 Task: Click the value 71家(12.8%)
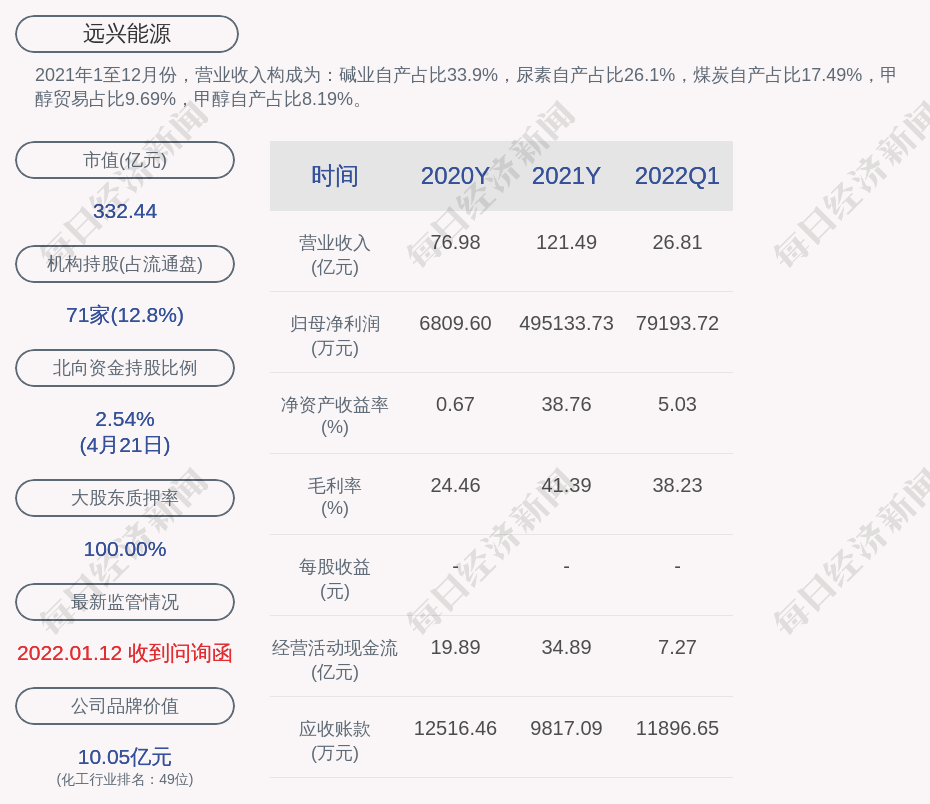[125, 315]
